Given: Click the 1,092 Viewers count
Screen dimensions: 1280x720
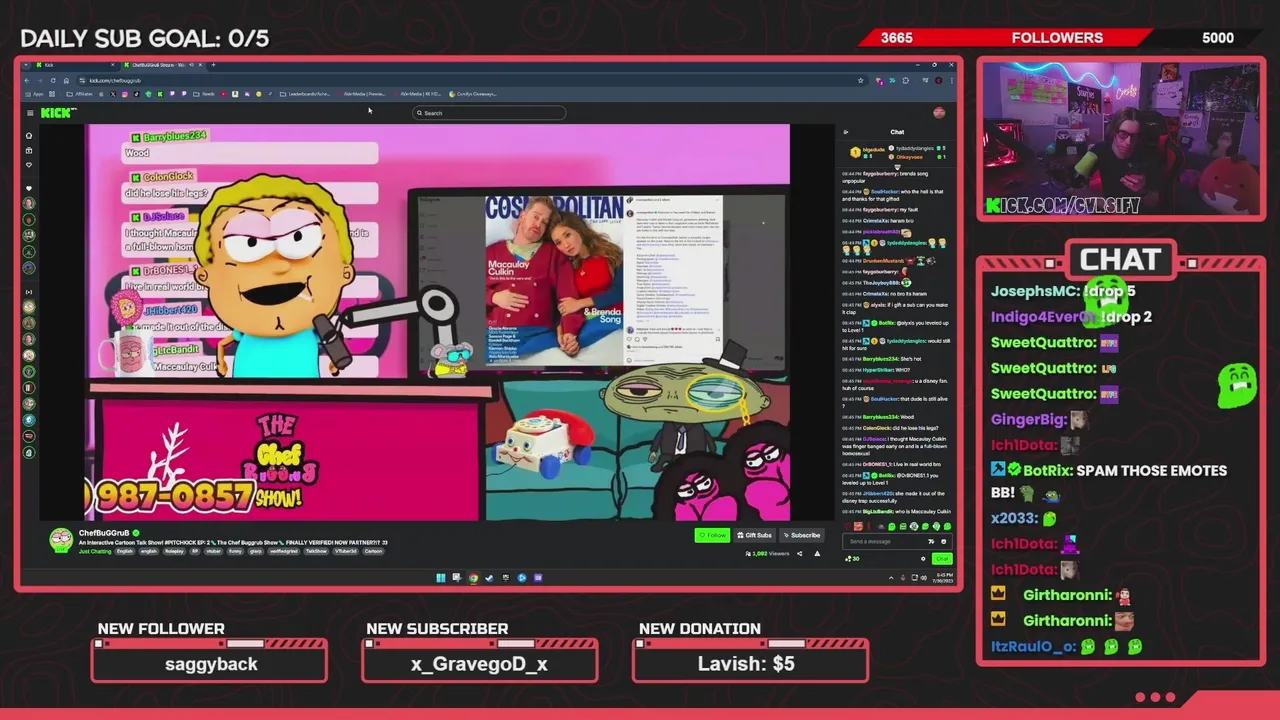Looking at the screenshot, I should click(x=768, y=553).
